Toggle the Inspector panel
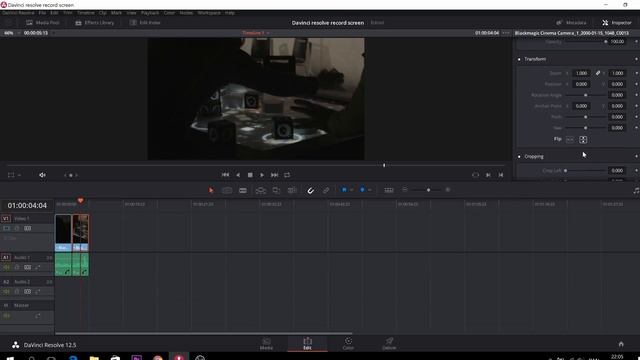 (617, 23)
